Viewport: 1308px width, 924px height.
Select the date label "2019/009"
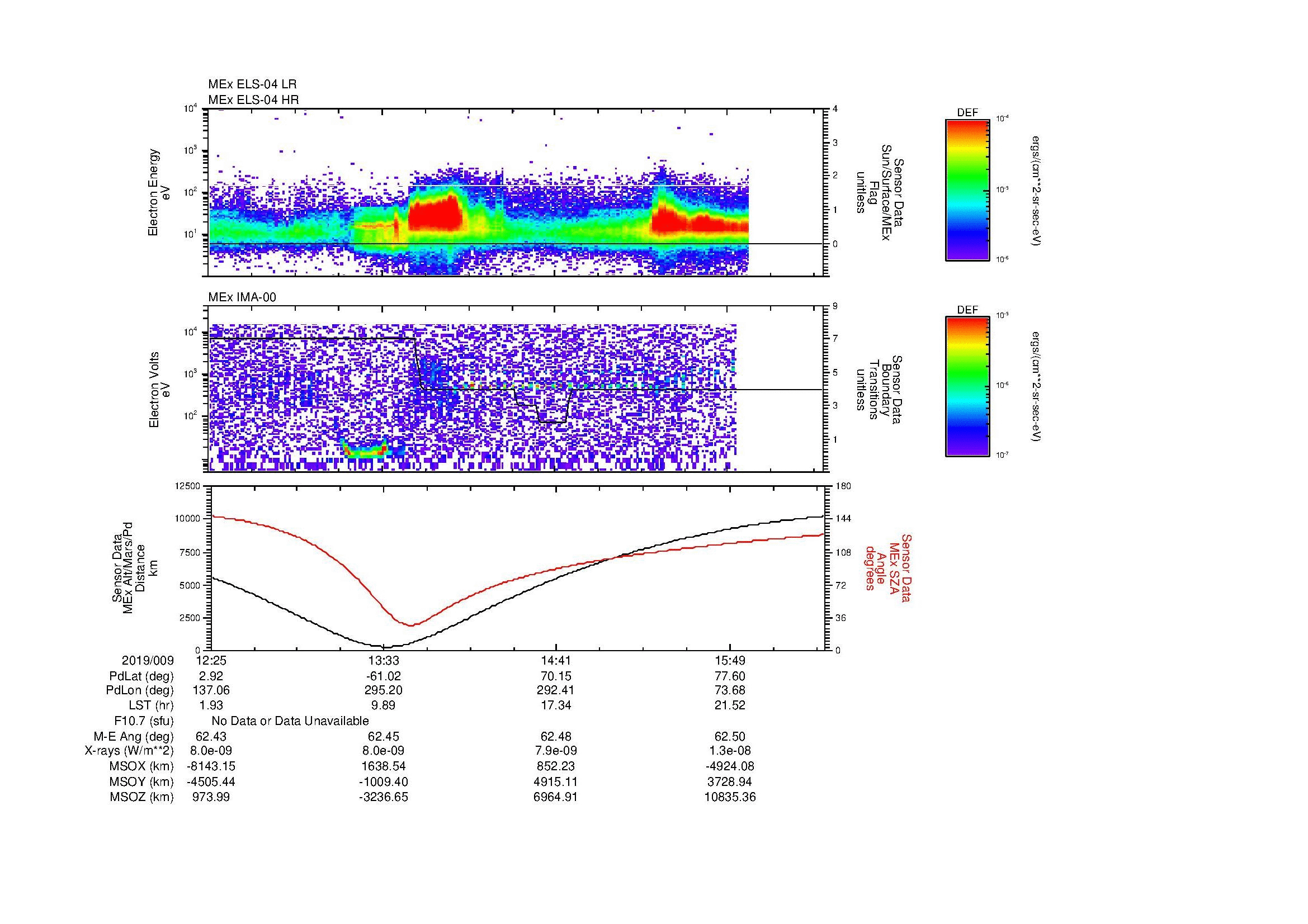(148, 660)
